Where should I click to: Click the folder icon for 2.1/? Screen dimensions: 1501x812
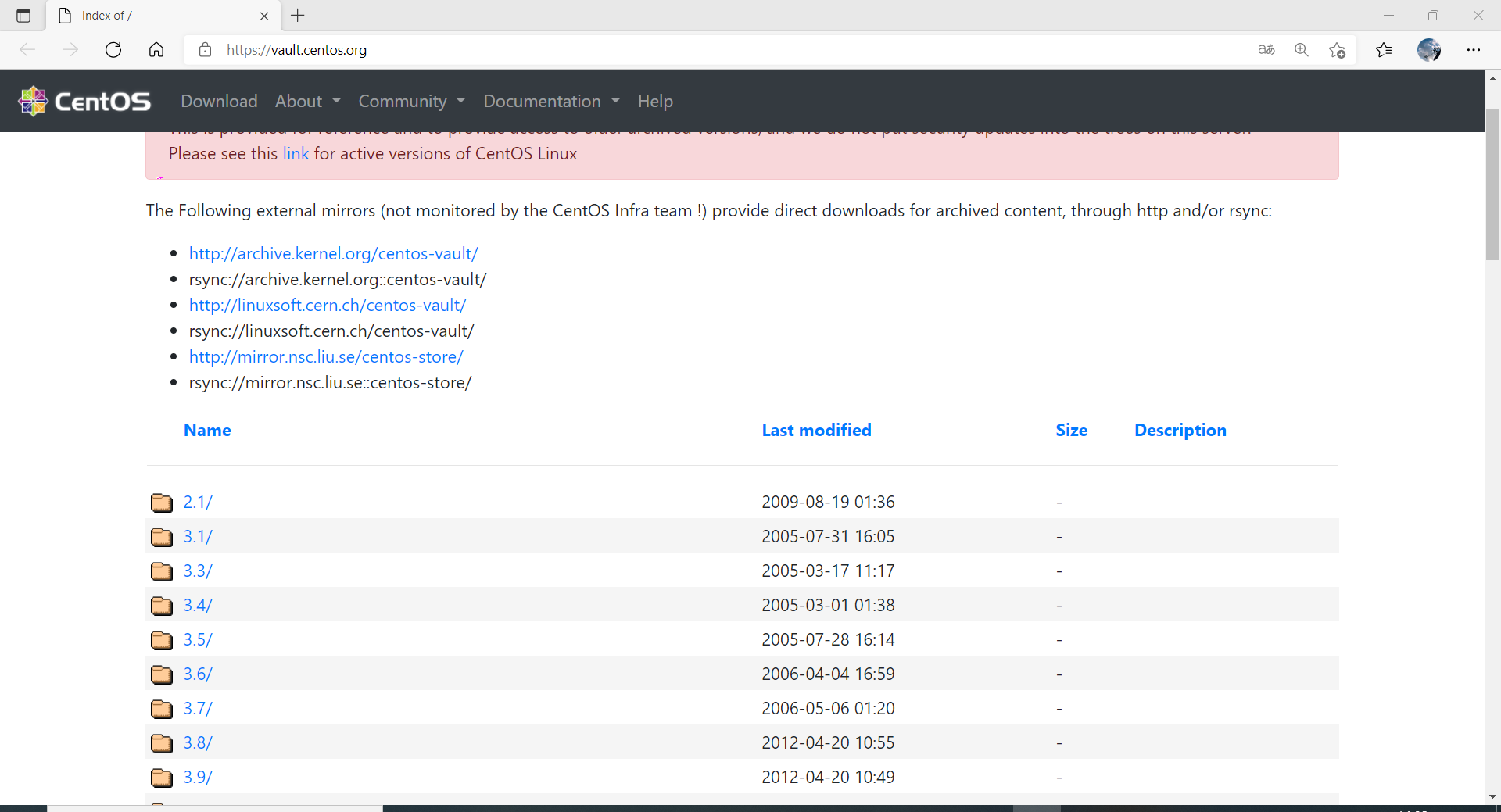tap(162, 502)
